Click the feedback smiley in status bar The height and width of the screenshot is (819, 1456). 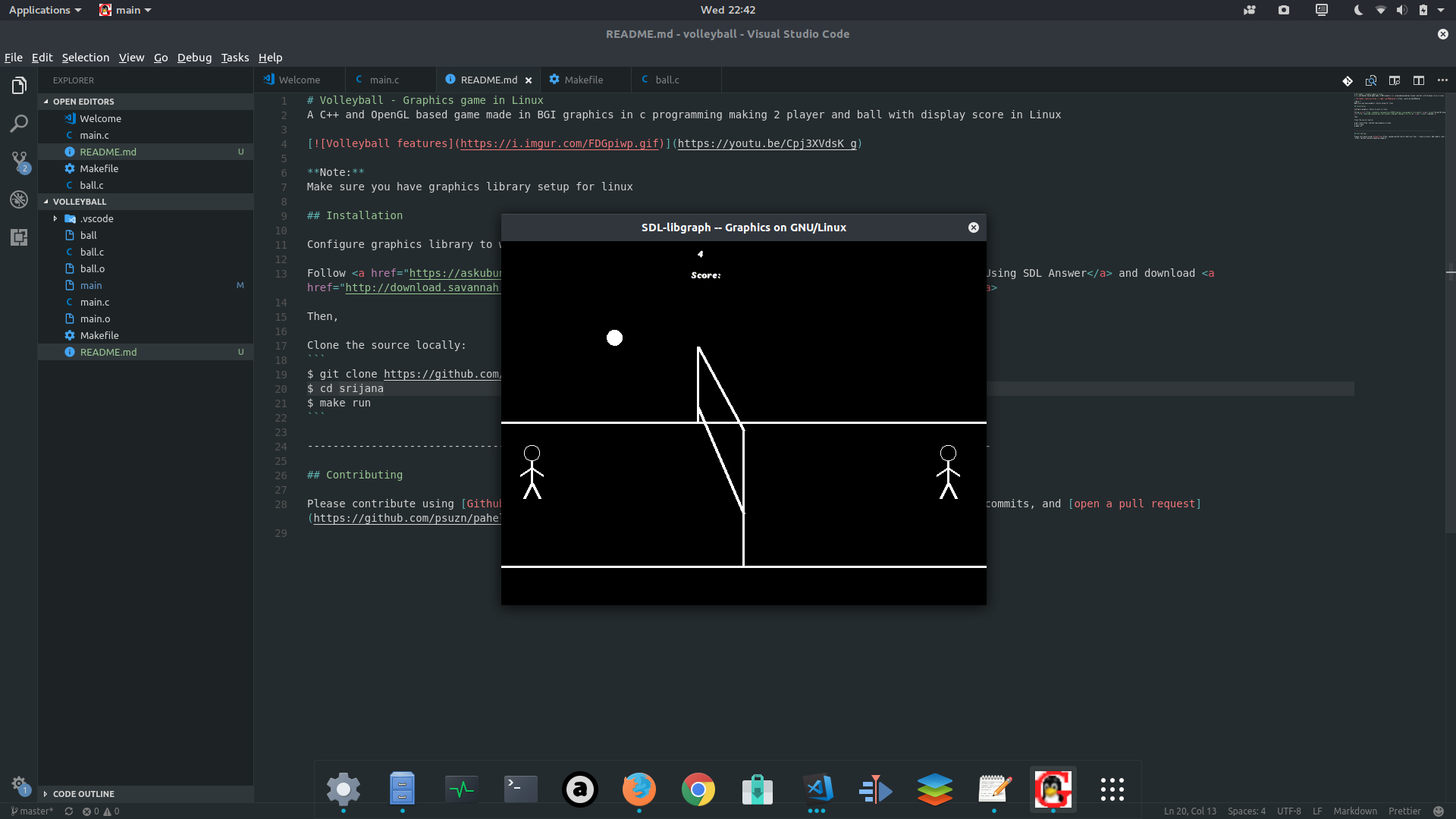[1439, 811]
